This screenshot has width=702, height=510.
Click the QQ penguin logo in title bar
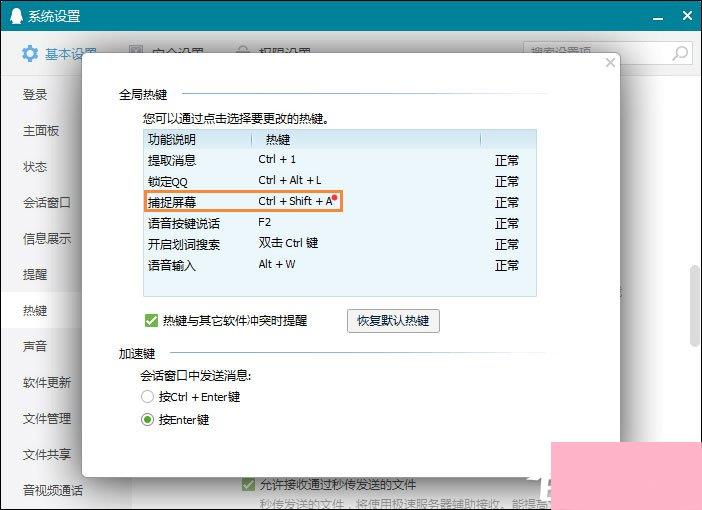click(x=16, y=16)
